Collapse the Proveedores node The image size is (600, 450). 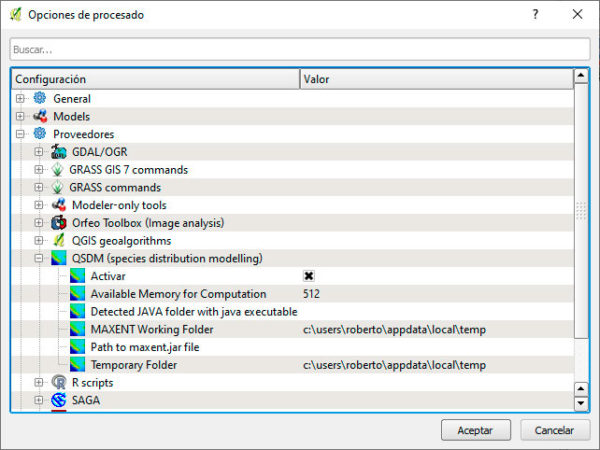pyautogui.click(x=20, y=134)
